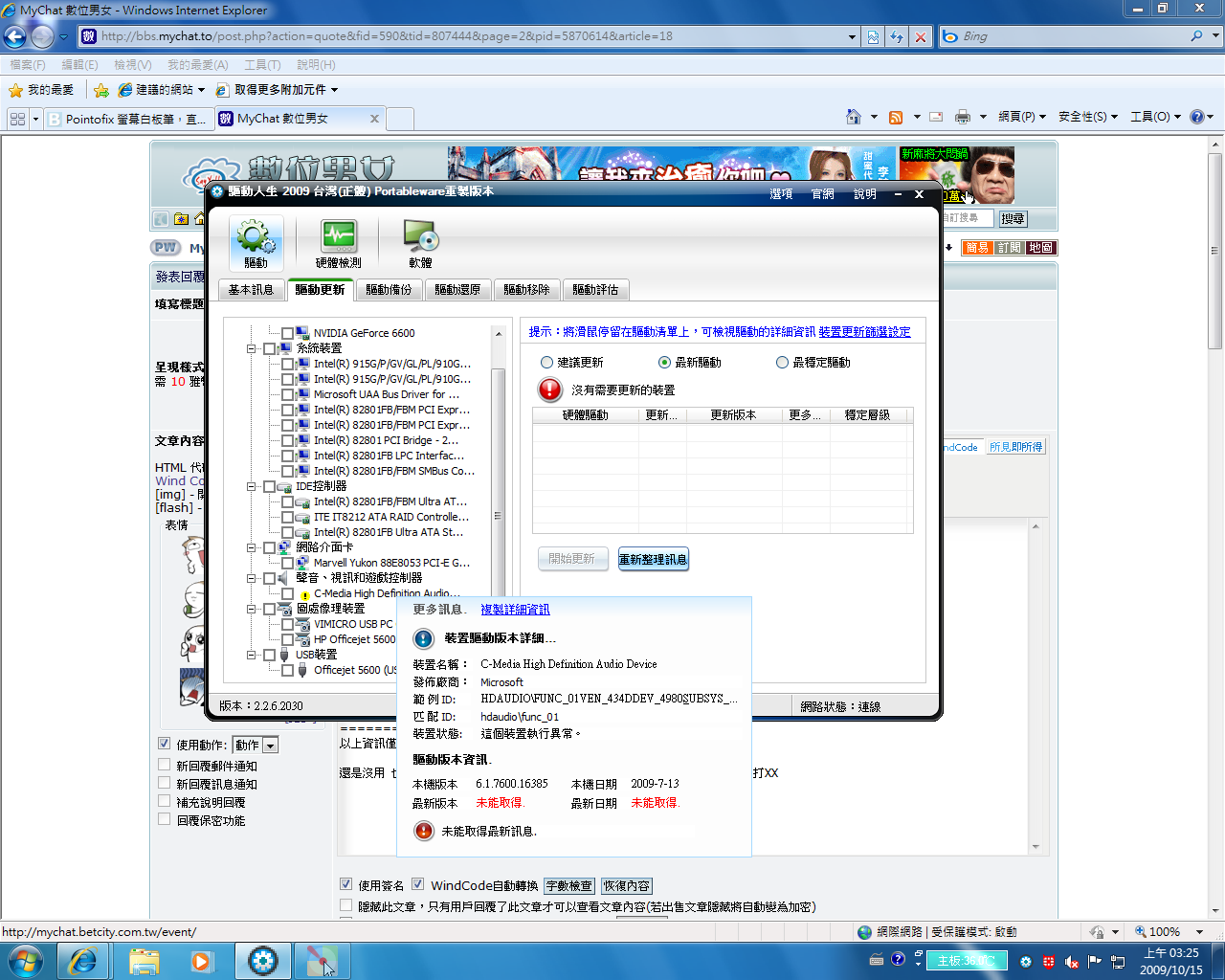Check 新回覆郵件通知 option on the webpage
The width and height of the screenshot is (1225, 980).
pyautogui.click(x=165, y=765)
